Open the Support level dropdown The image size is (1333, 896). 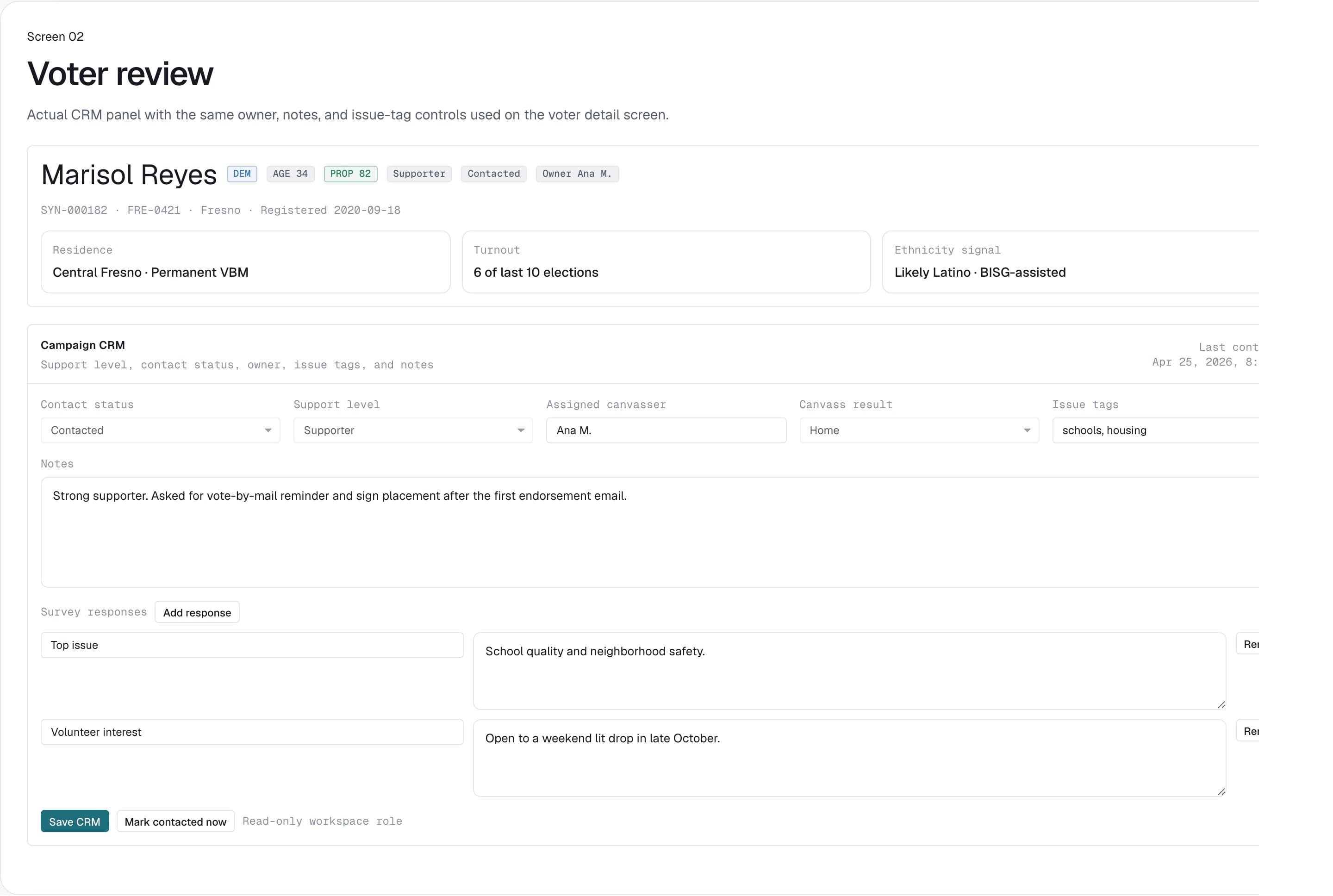point(411,430)
